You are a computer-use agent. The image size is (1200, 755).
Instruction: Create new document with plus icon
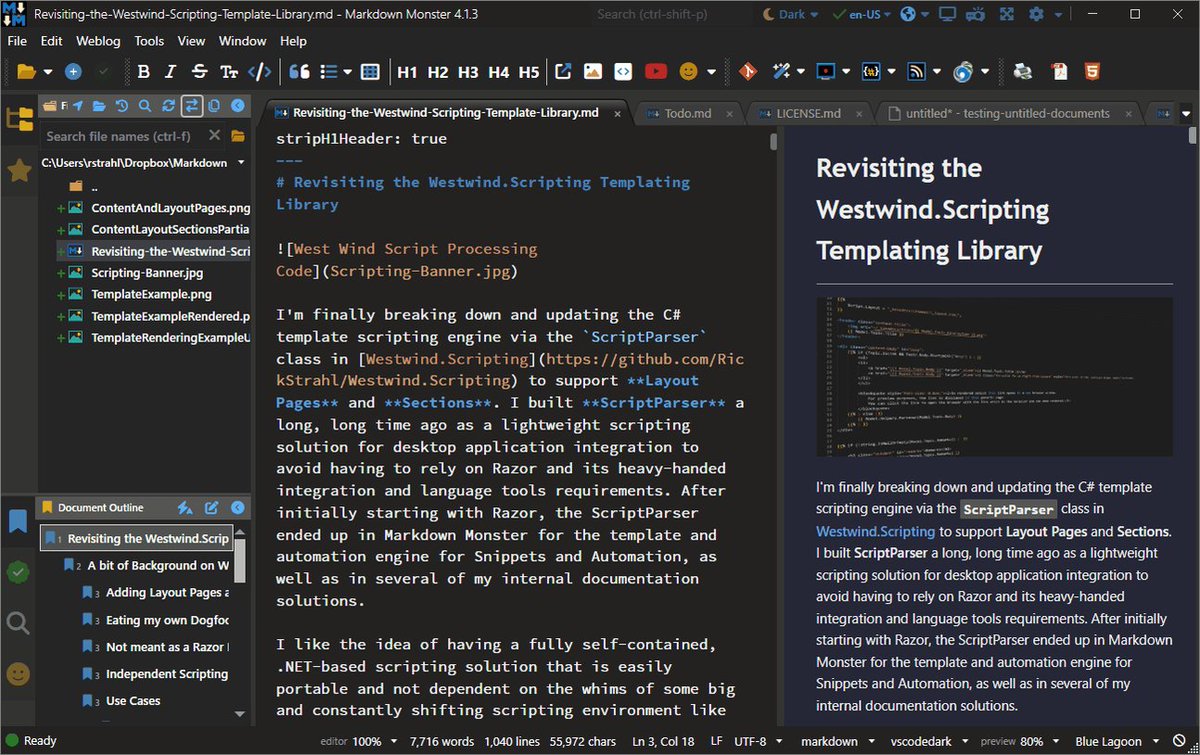[73, 72]
